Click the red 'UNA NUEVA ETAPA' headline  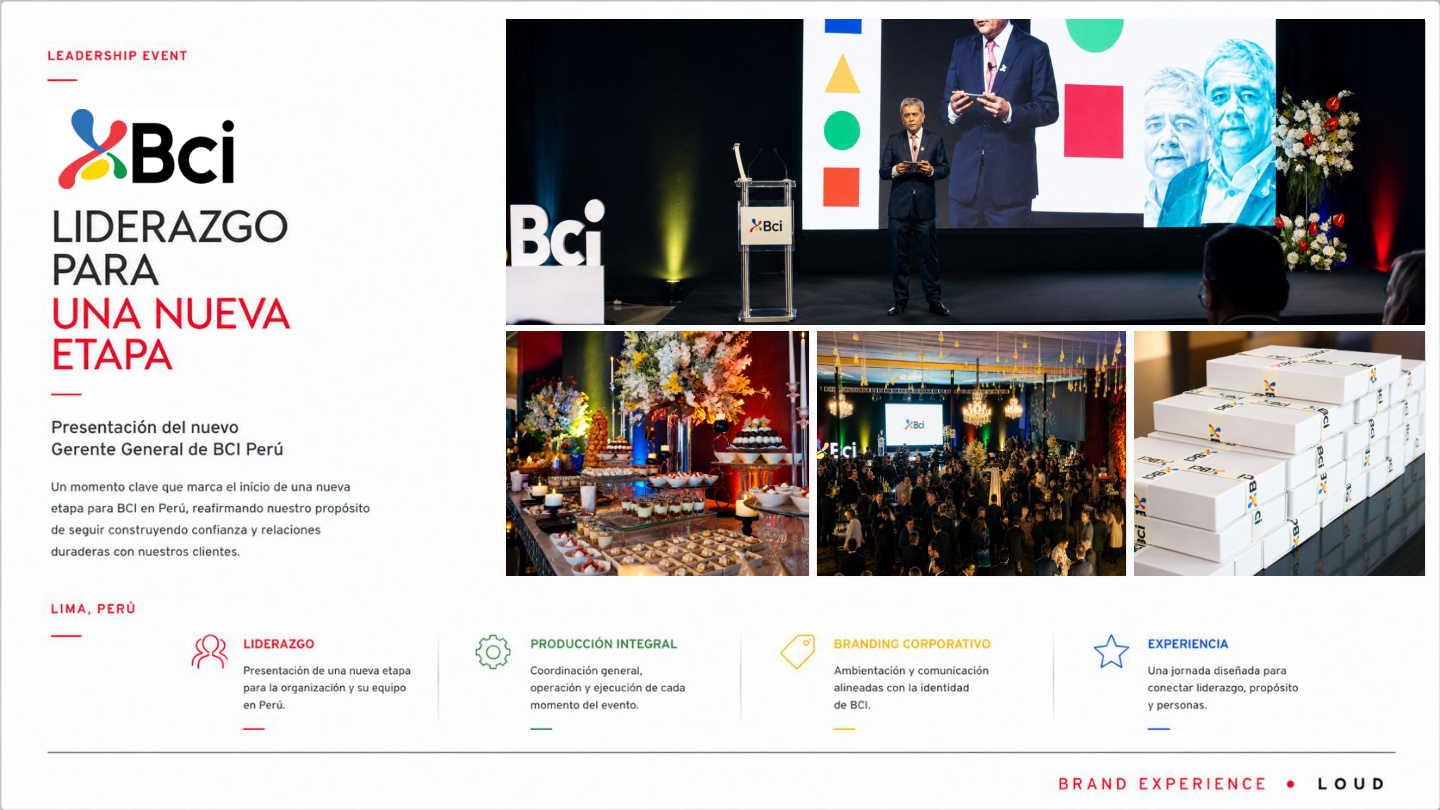[x=170, y=334]
